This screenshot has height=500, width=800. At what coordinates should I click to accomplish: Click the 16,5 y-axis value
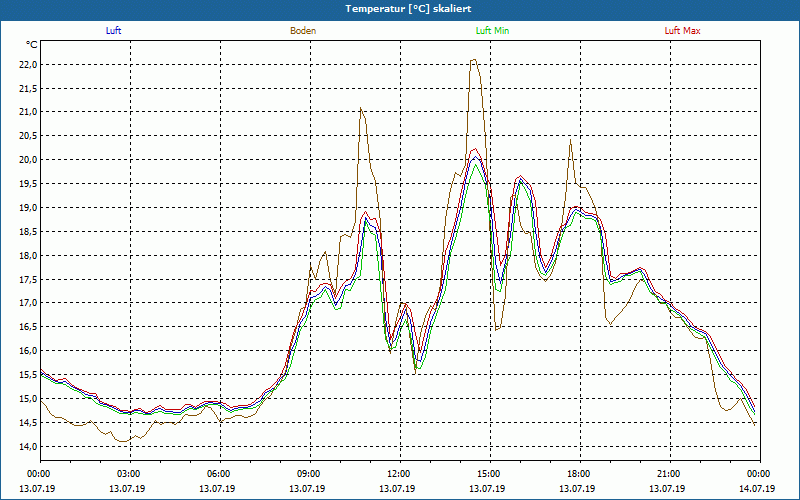click(28, 327)
